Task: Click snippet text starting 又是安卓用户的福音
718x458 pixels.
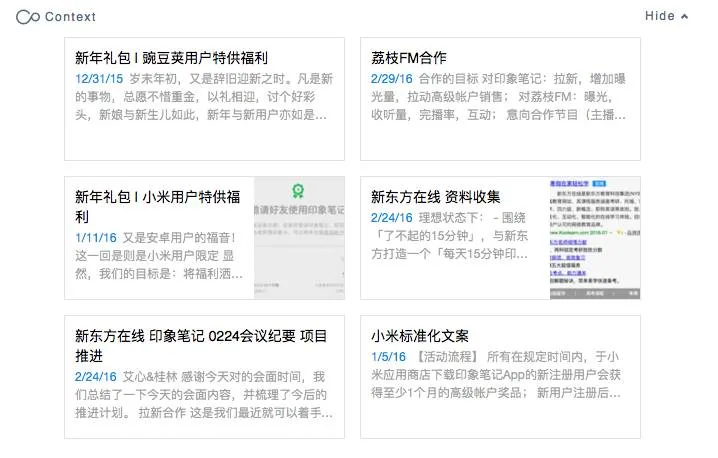Action: click(x=159, y=256)
